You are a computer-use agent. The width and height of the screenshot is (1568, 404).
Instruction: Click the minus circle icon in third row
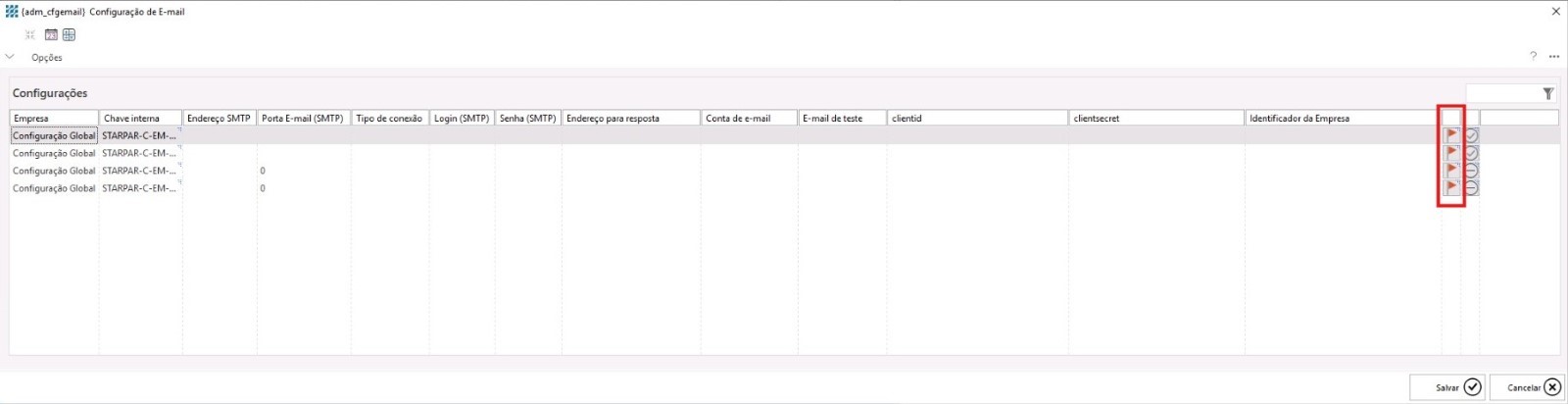1471,171
